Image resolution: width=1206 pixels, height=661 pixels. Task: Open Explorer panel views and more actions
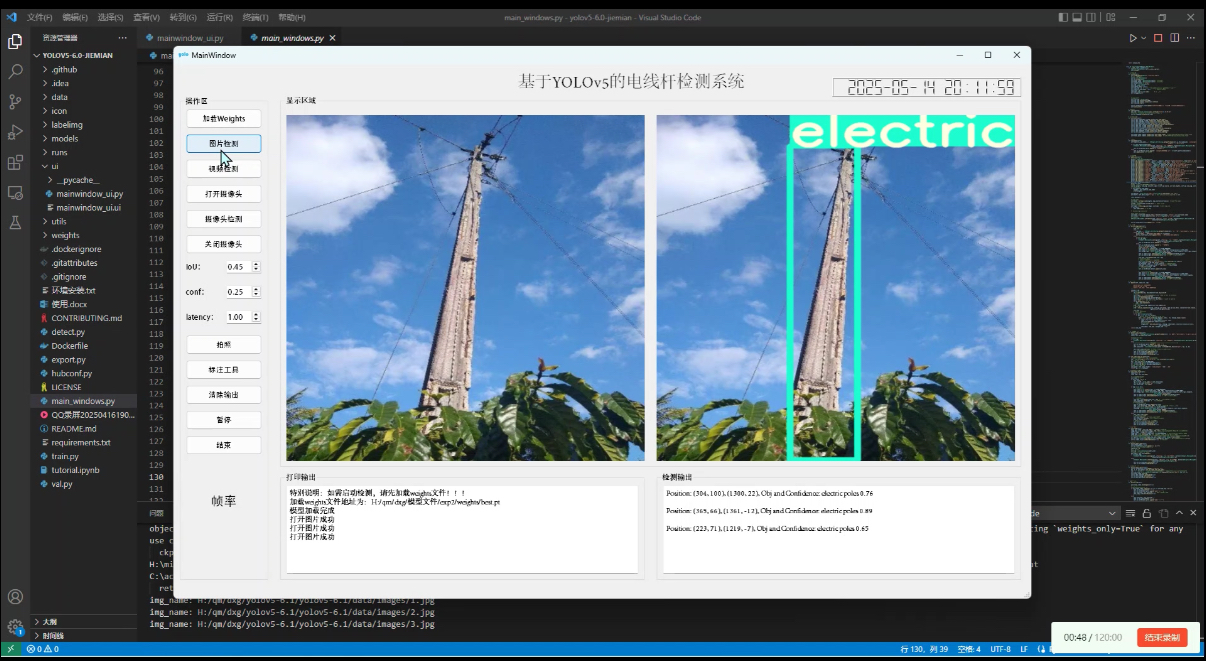[123, 38]
